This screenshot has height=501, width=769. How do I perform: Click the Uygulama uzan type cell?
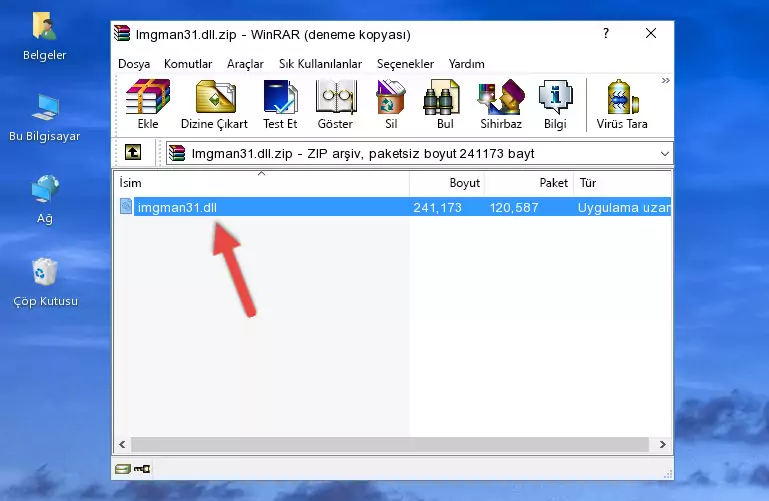pyautogui.click(x=624, y=208)
